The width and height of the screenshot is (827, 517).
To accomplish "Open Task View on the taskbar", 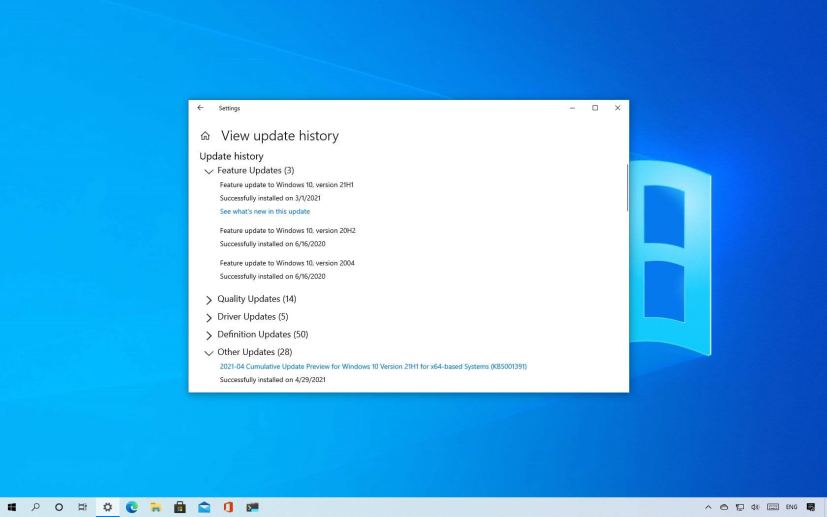I will click(x=83, y=507).
